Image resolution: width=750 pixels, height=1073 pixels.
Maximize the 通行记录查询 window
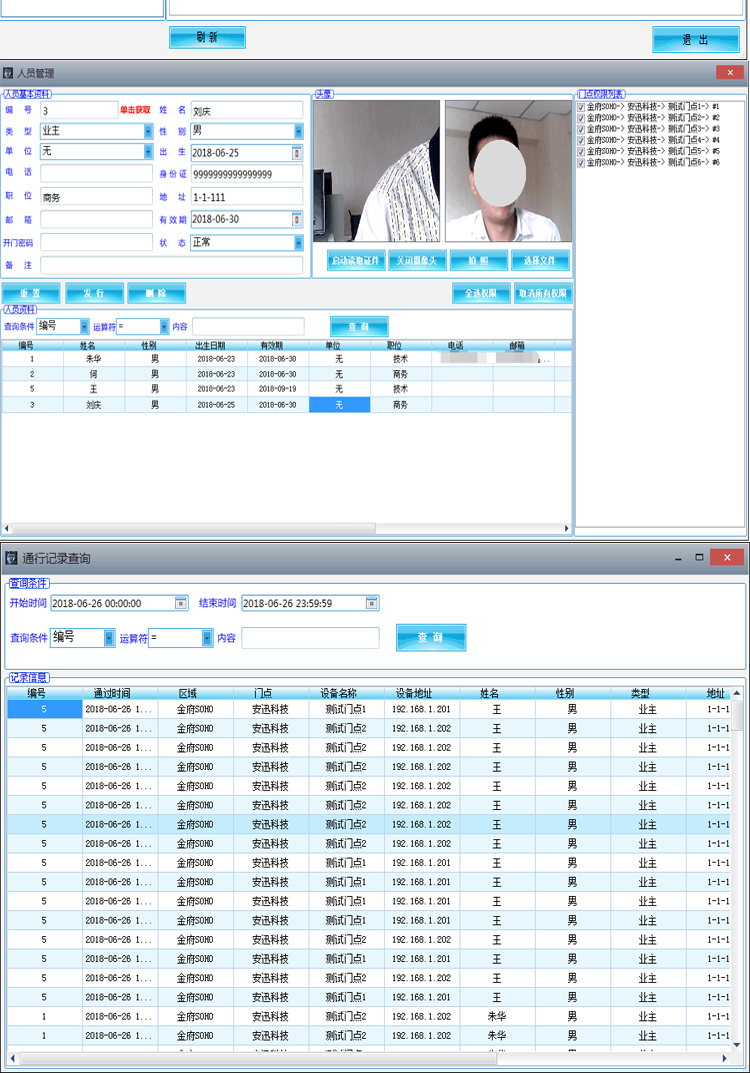[699, 557]
